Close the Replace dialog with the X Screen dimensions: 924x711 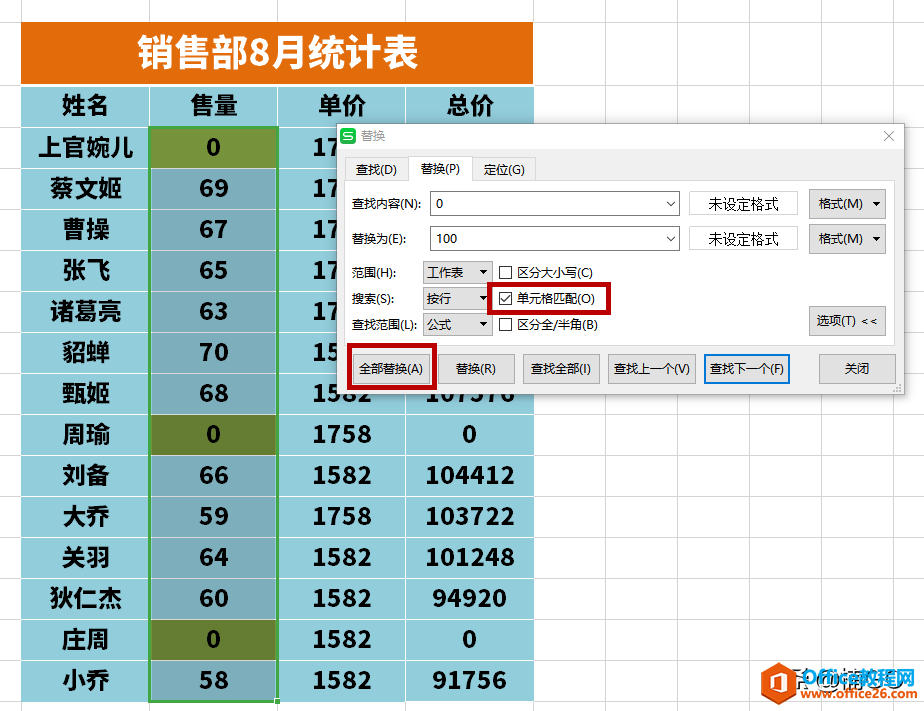click(x=889, y=136)
